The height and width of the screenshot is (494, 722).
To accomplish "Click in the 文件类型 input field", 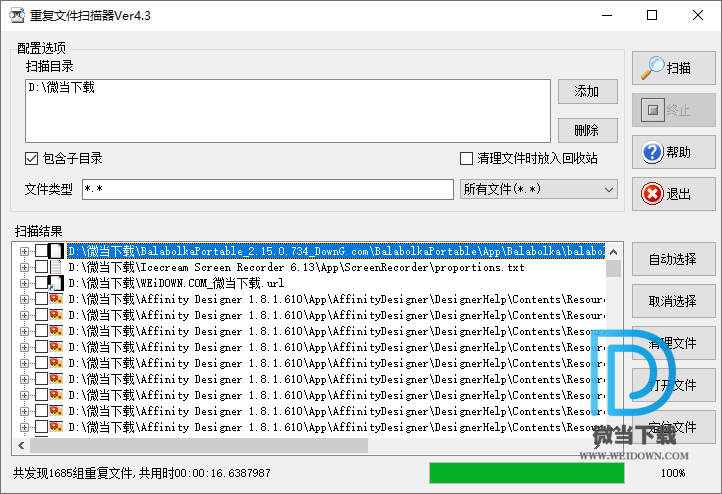I will point(268,189).
